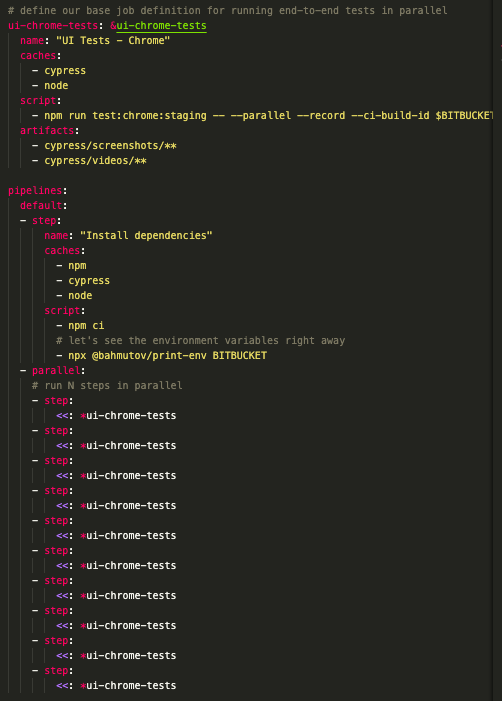
Task: Click 'cypress/screenshots/**' artifact path
Action: 110,145
